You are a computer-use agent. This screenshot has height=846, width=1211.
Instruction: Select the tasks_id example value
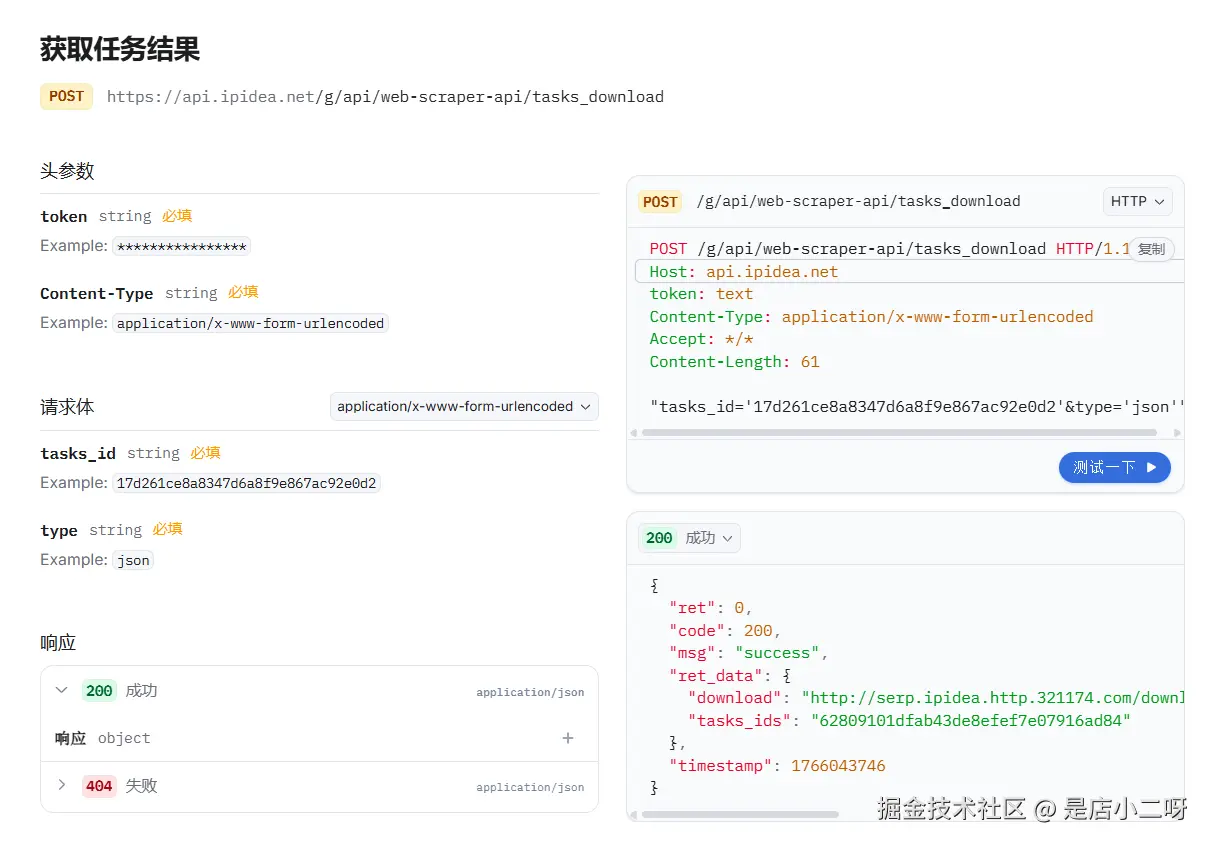pos(246,483)
